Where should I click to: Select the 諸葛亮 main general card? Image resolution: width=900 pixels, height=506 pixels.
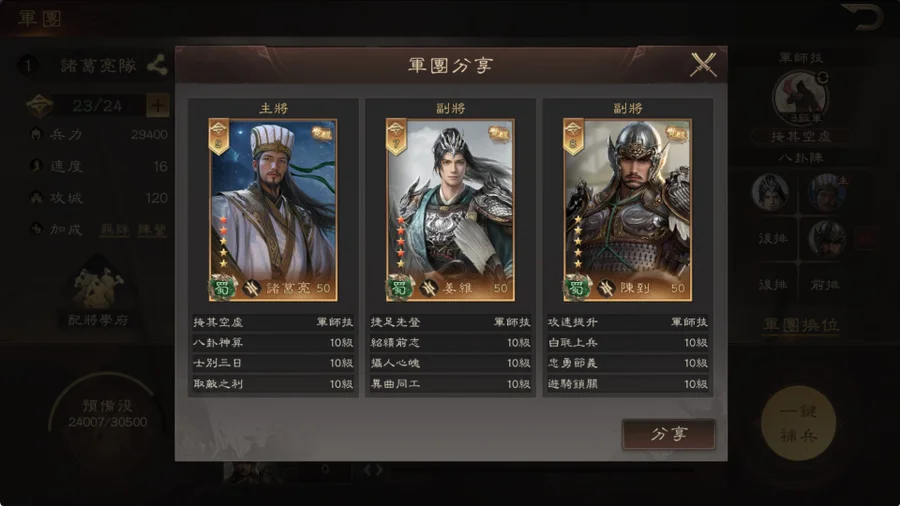[x=273, y=210]
